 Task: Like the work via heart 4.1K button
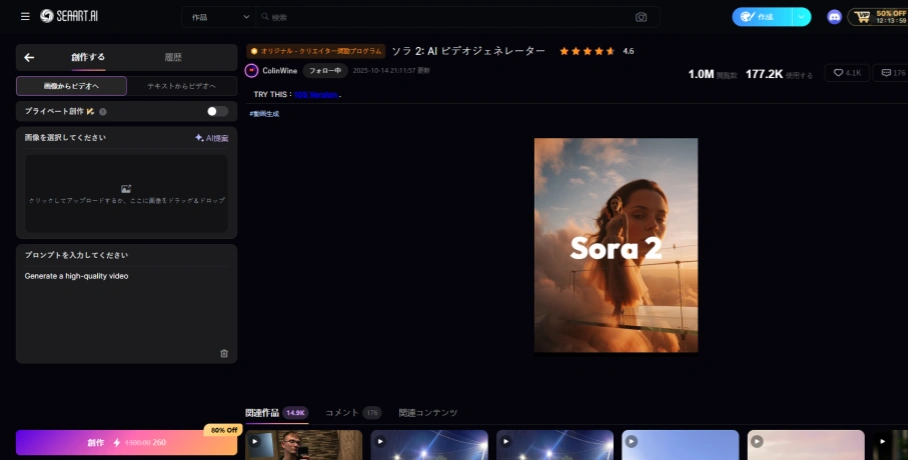[847, 73]
